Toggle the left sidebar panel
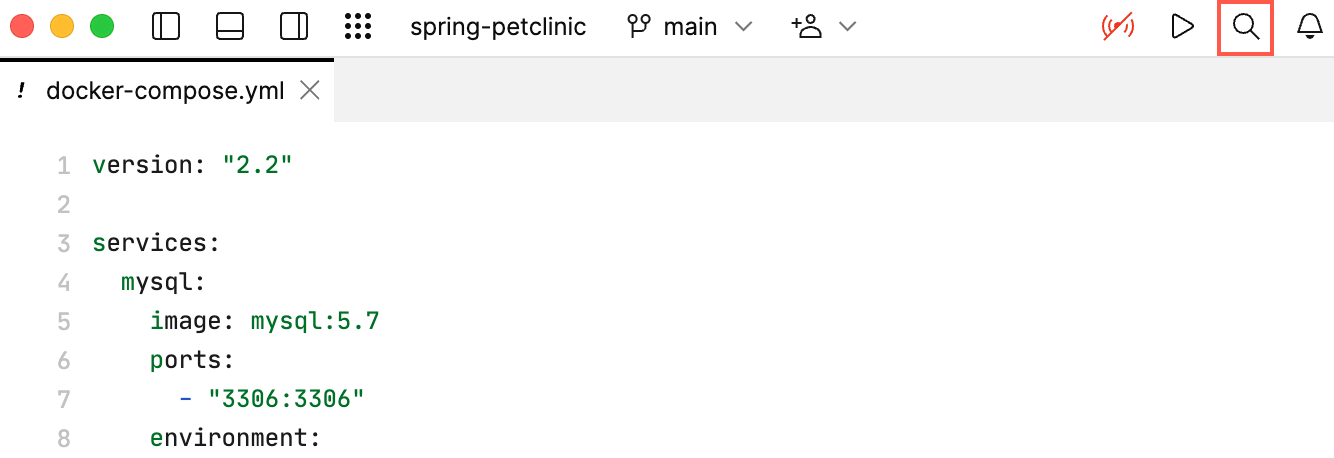1334x458 pixels. [166, 27]
